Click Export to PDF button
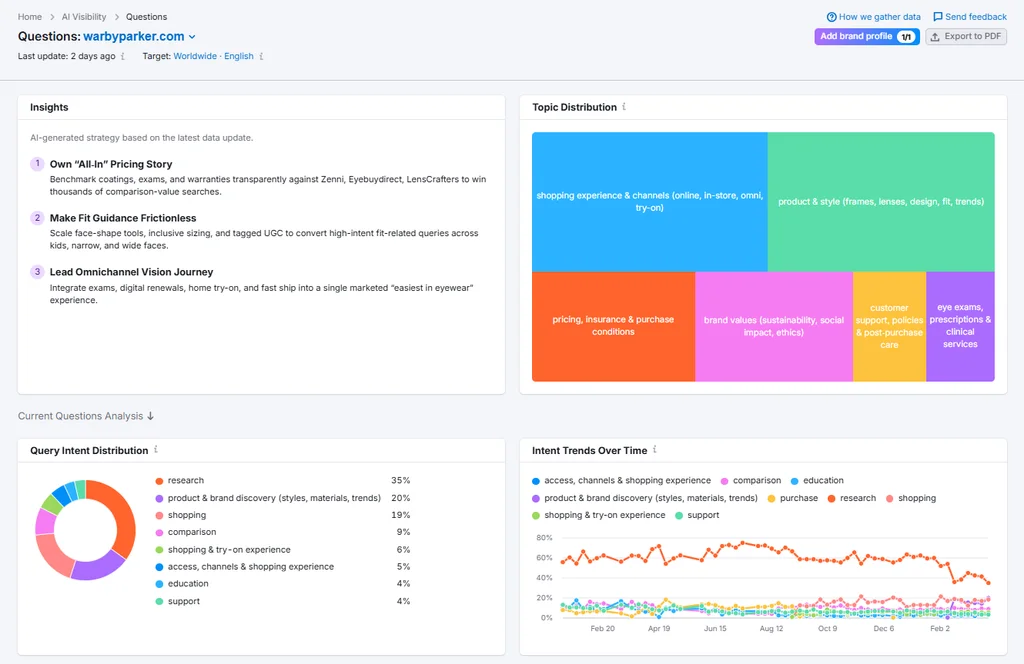Screen dimensions: 1024x664 click(966, 37)
